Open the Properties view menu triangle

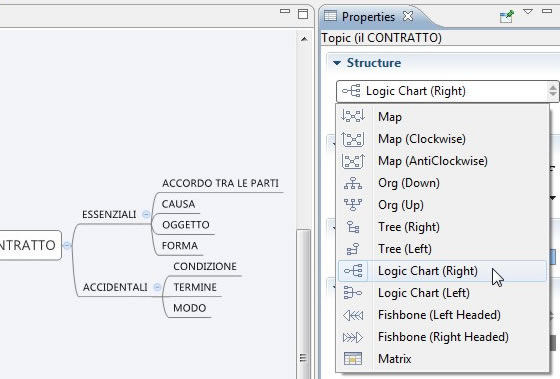pos(528,12)
